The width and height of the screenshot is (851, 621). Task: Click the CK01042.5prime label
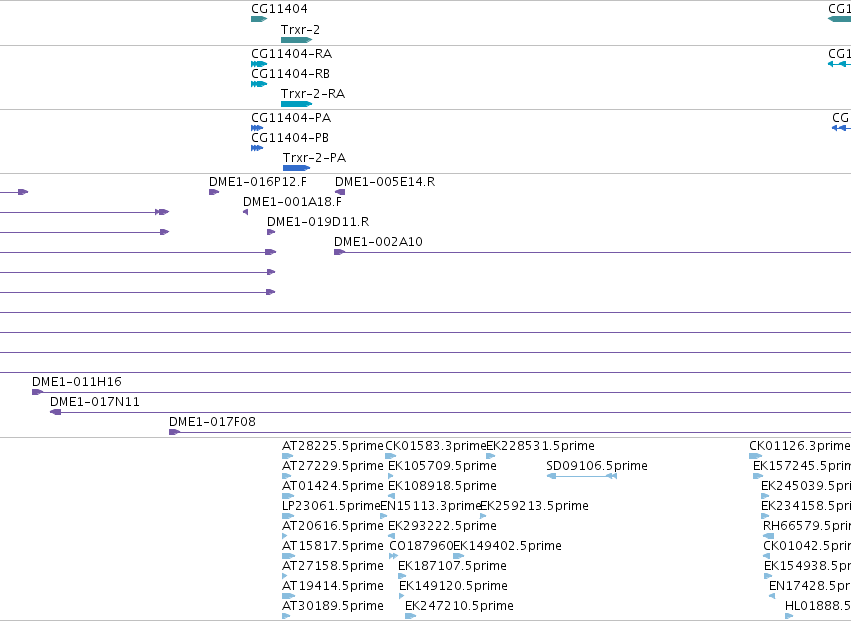click(x=807, y=546)
